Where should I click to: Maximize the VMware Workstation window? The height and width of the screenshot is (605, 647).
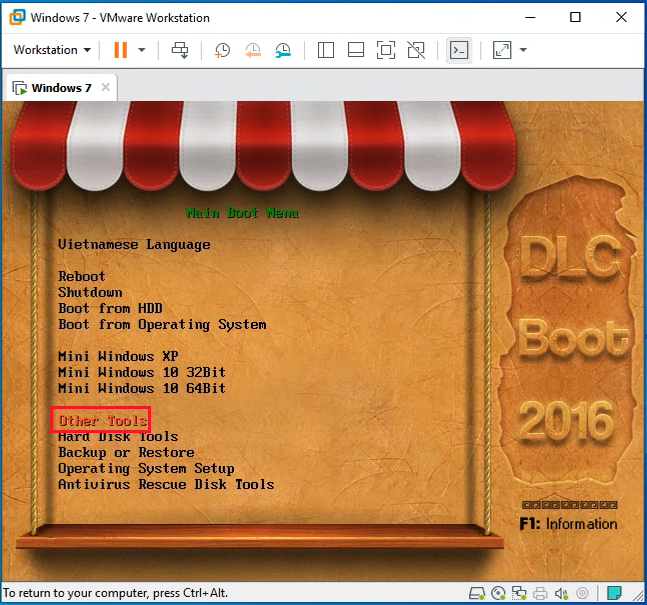575,17
